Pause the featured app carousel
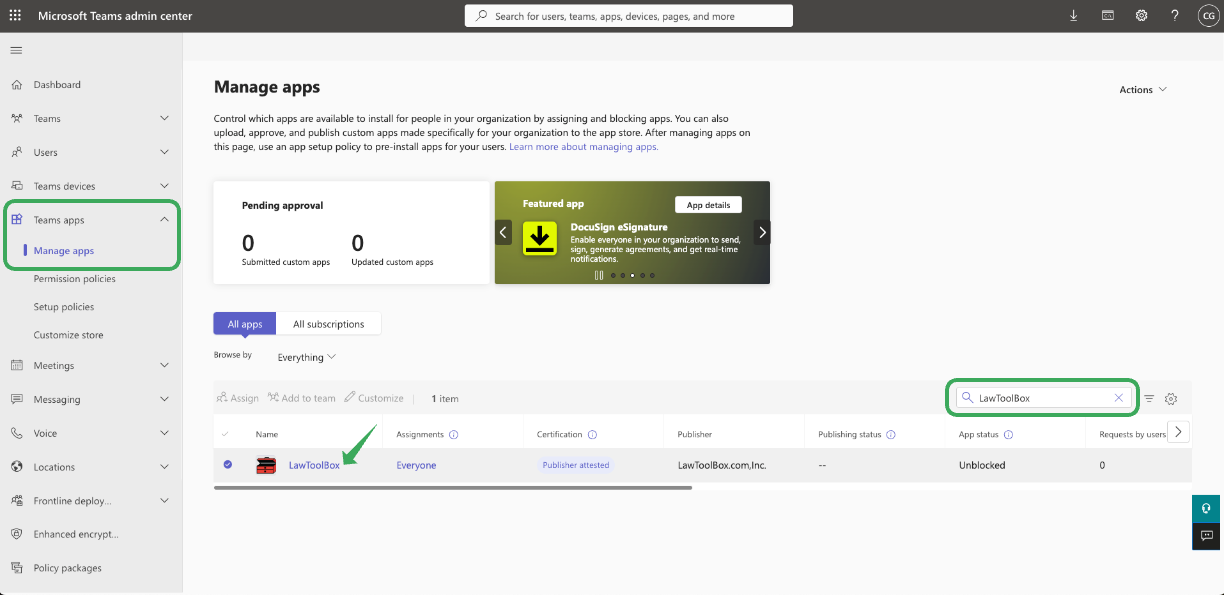 (599, 275)
